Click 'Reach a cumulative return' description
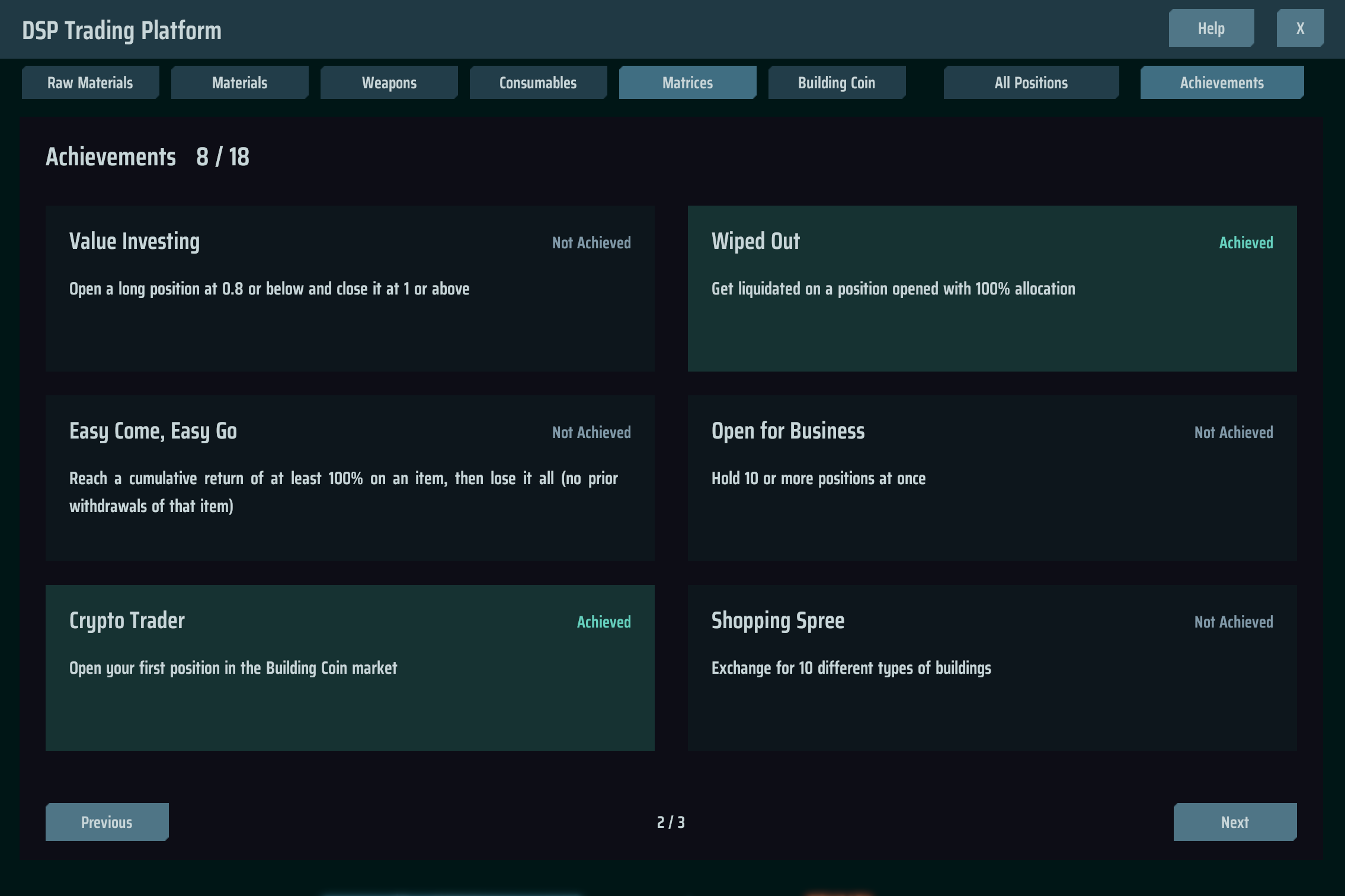The height and width of the screenshot is (896, 1345). [344, 492]
